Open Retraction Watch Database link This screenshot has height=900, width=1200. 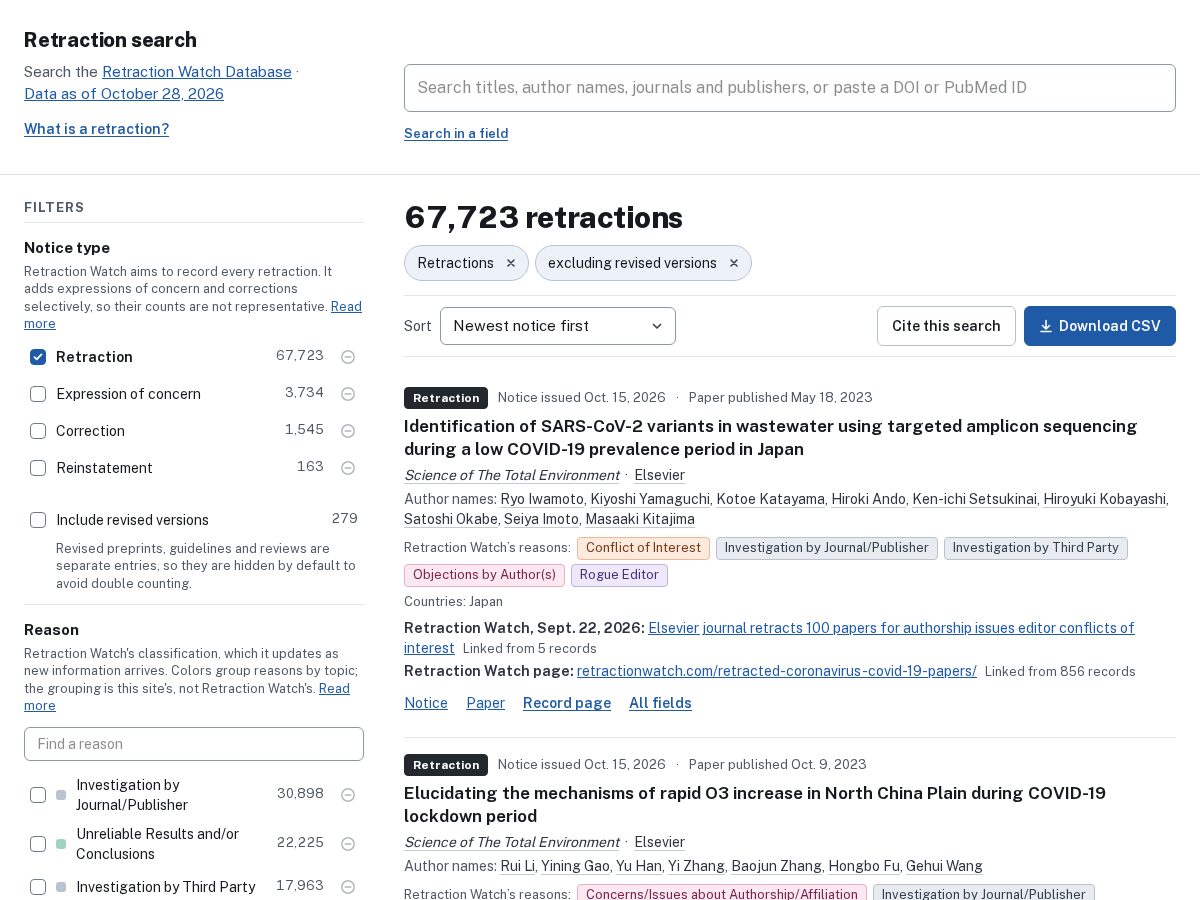(197, 72)
